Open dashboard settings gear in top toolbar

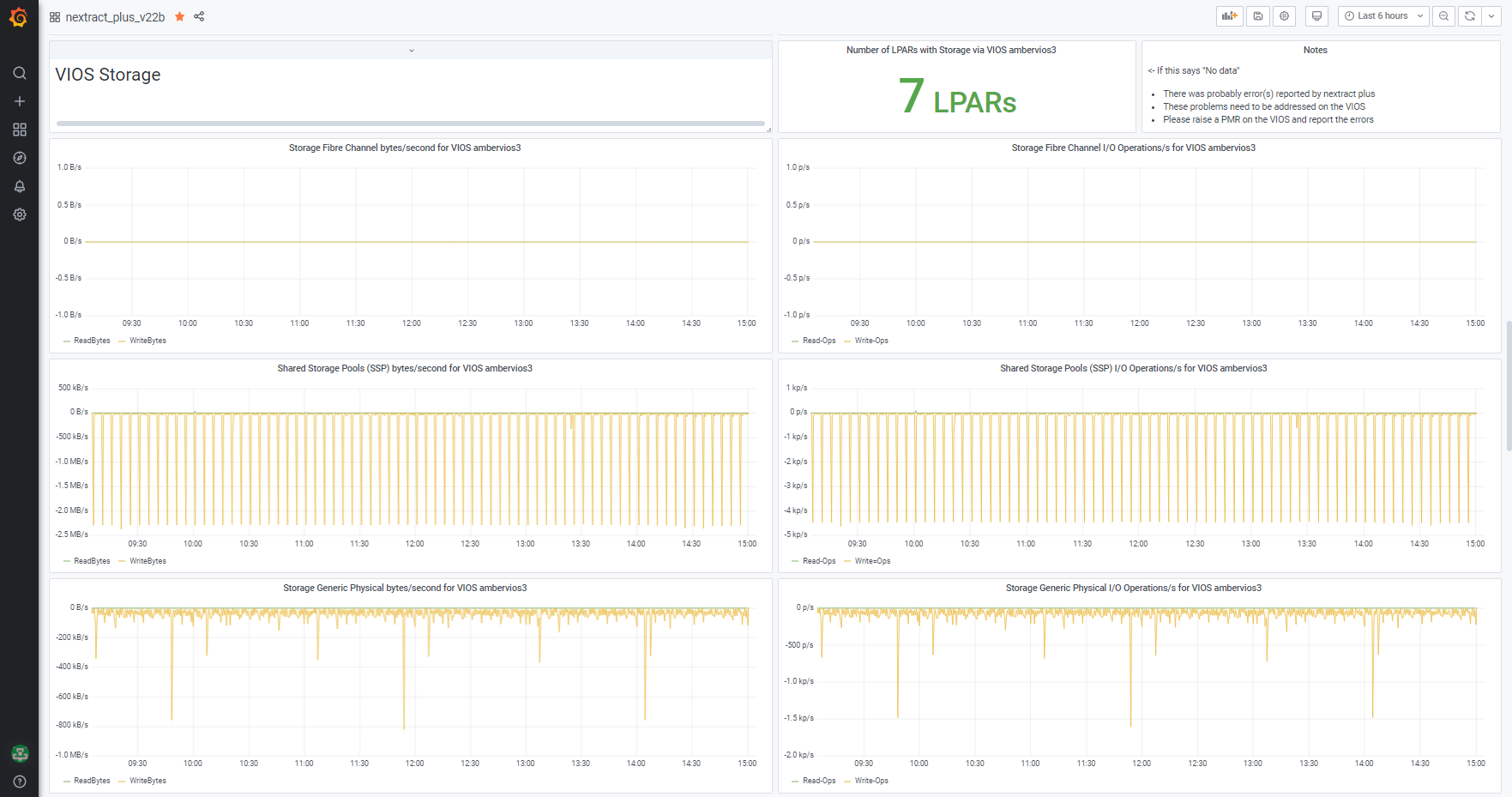[x=1284, y=16]
